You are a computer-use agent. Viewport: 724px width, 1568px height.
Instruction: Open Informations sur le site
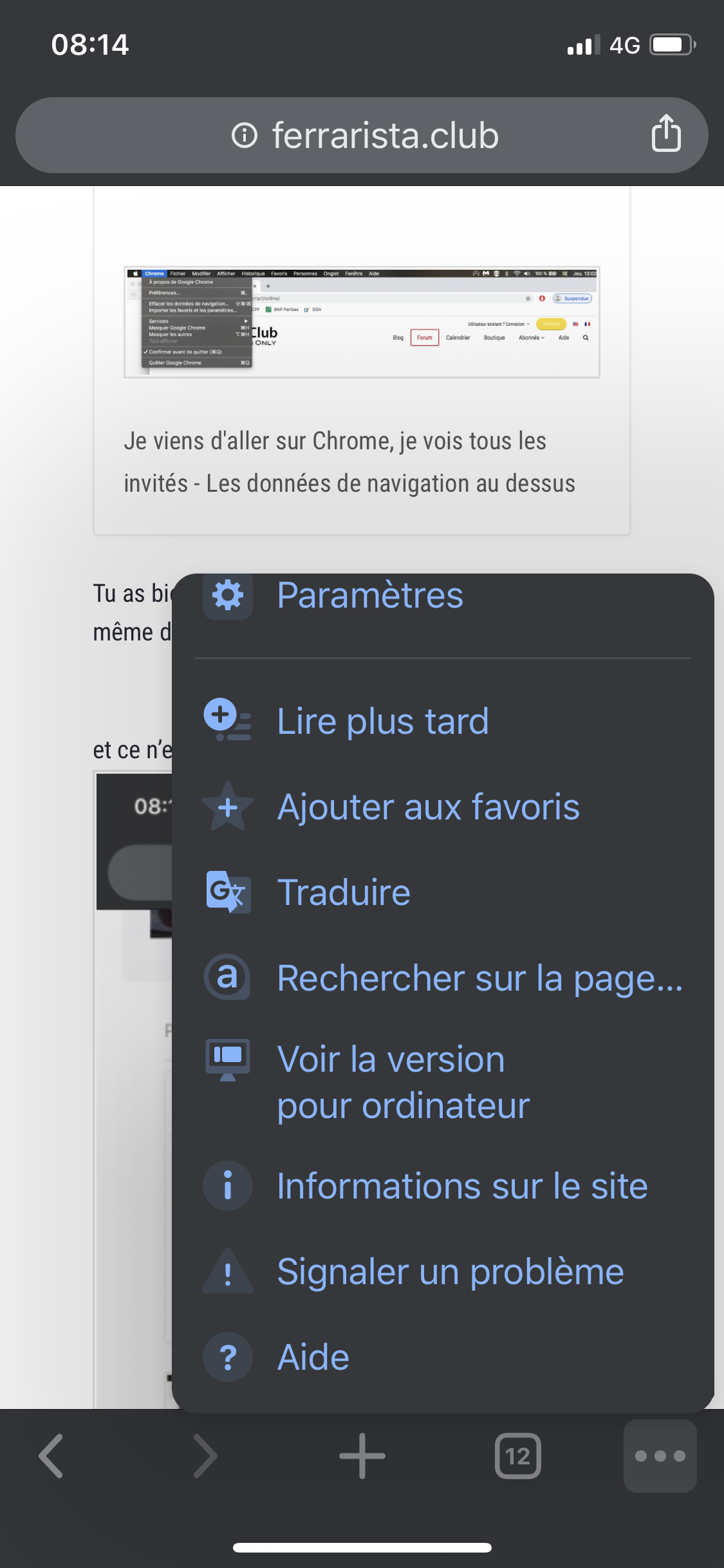pyautogui.click(x=462, y=1186)
